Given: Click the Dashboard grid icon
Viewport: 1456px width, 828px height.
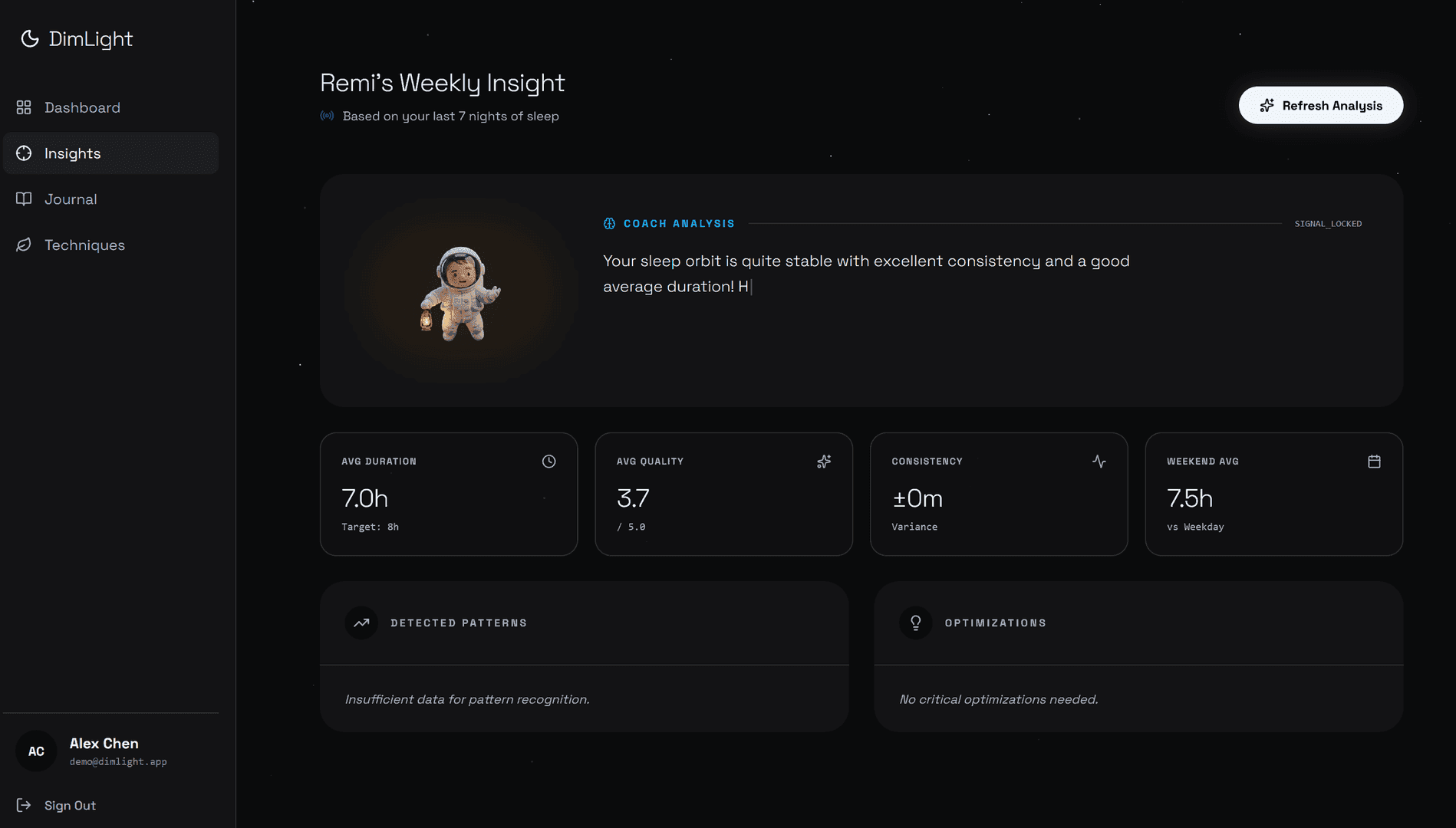Looking at the screenshot, I should pos(24,107).
